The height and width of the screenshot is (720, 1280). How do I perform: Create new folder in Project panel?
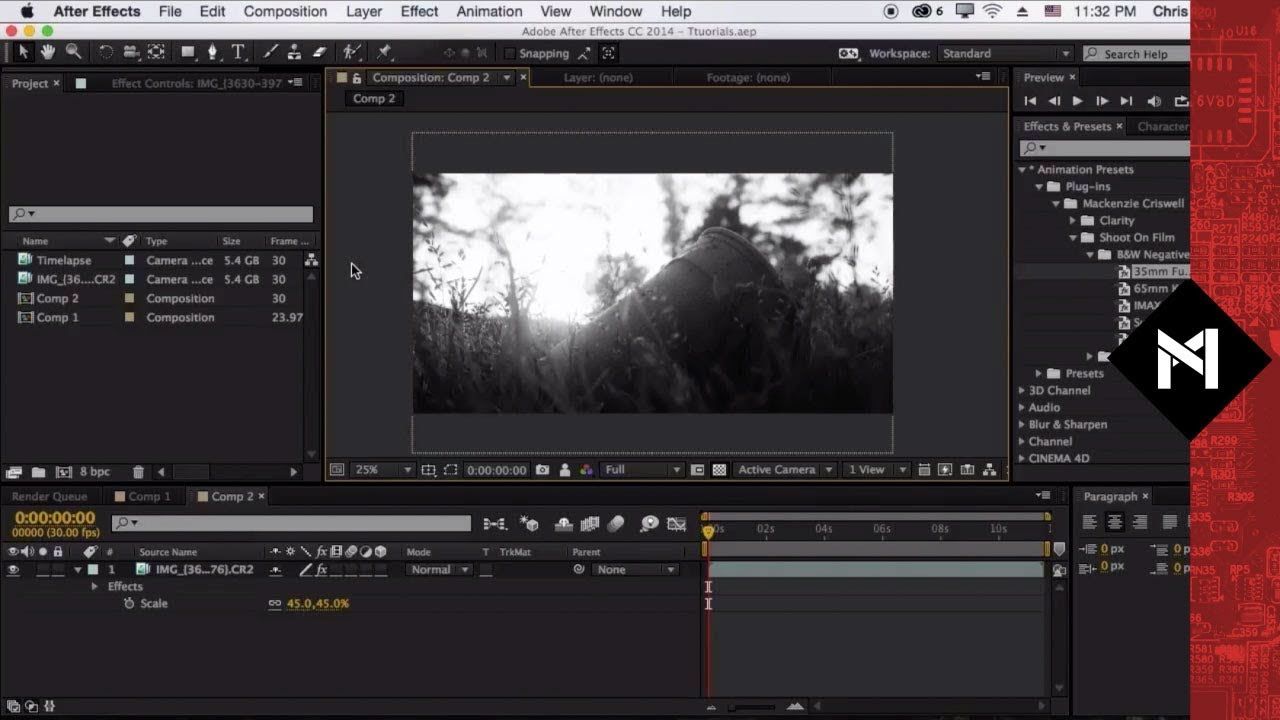pos(38,472)
